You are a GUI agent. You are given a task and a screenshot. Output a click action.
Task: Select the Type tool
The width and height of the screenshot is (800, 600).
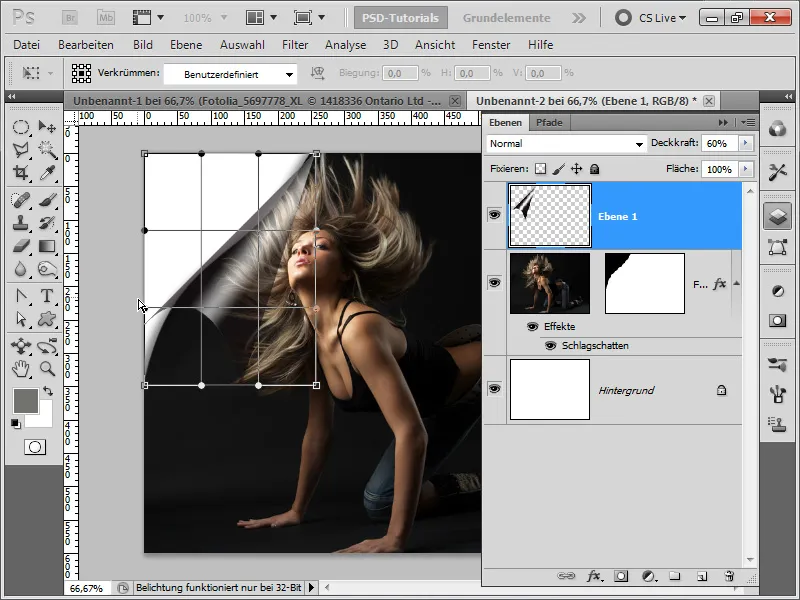click(x=47, y=296)
